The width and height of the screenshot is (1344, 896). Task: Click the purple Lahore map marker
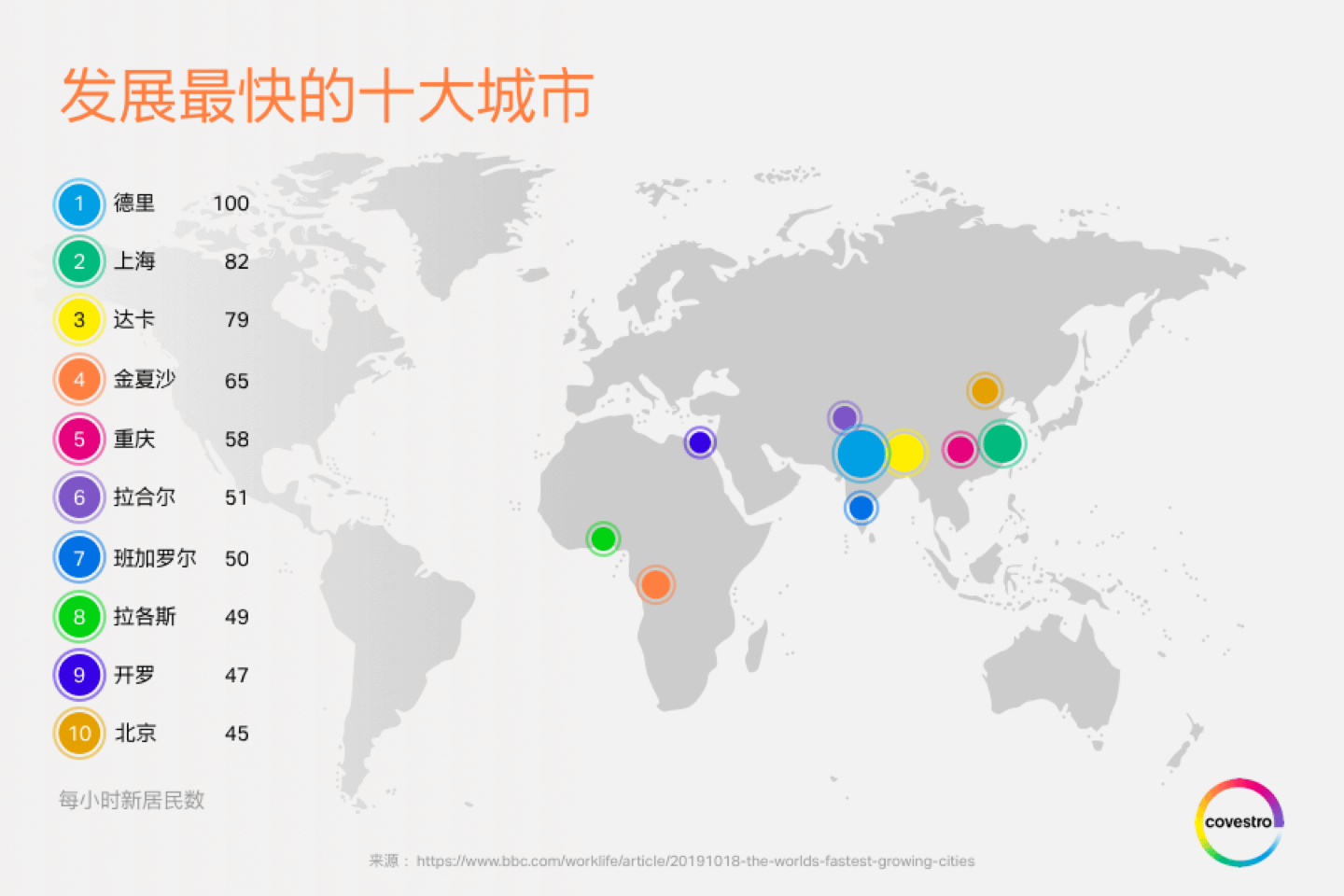click(844, 417)
